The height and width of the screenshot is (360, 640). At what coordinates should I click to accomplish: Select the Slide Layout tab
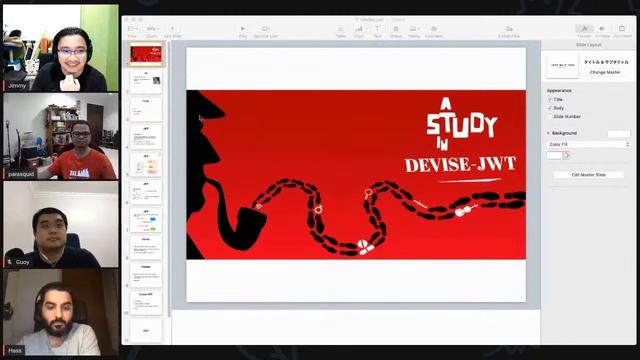click(x=588, y=45)
